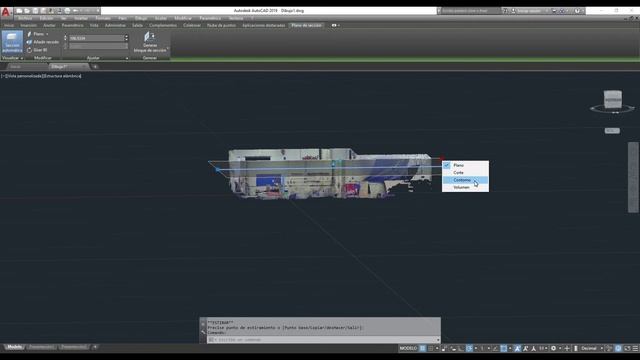Click the Añadir recodo icon
Image resolution: width=640 pixels, height=360 pixels.
click(29, 42)
